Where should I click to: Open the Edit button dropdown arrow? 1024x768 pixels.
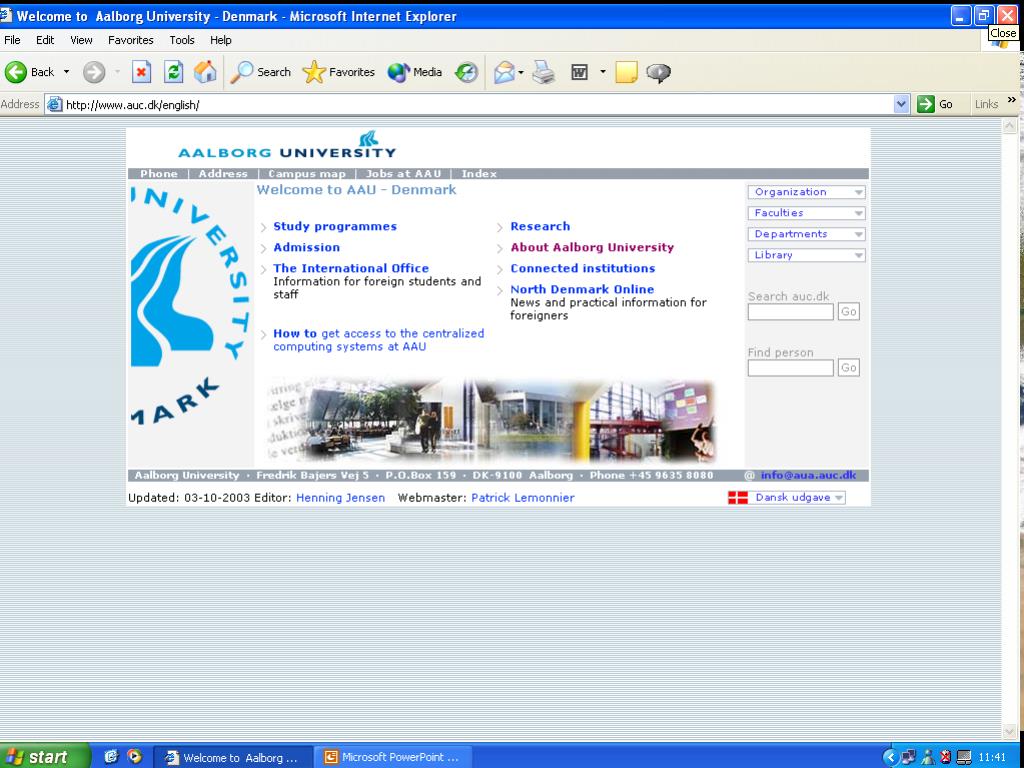[x=603, y=72]
